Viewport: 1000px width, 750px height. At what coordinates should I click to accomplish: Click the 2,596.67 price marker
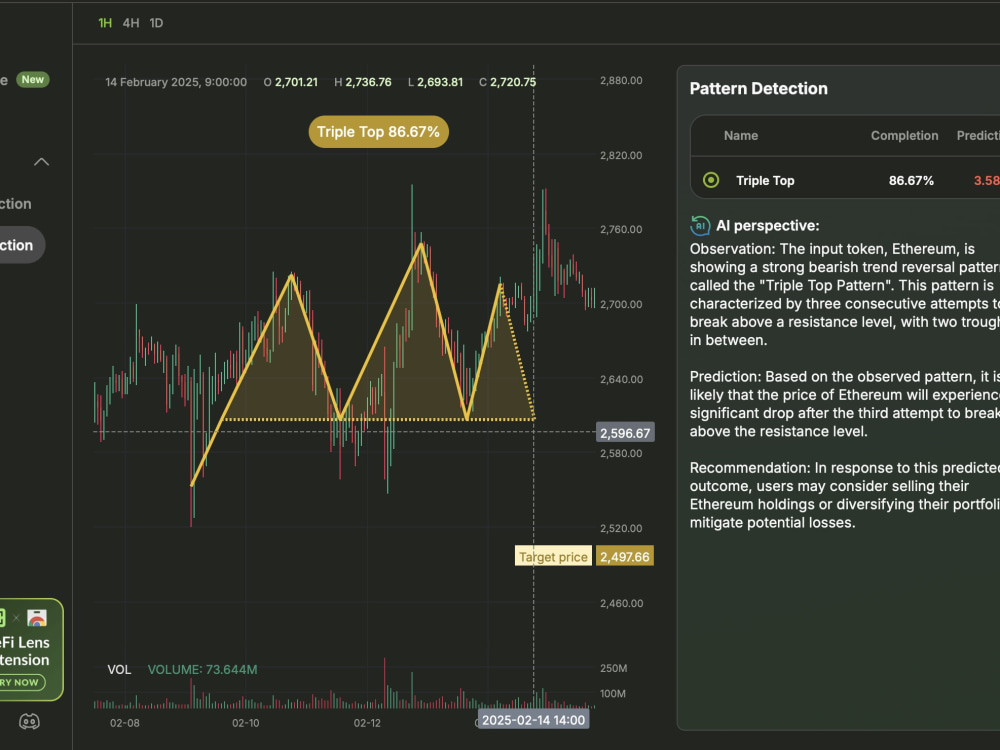625,432
